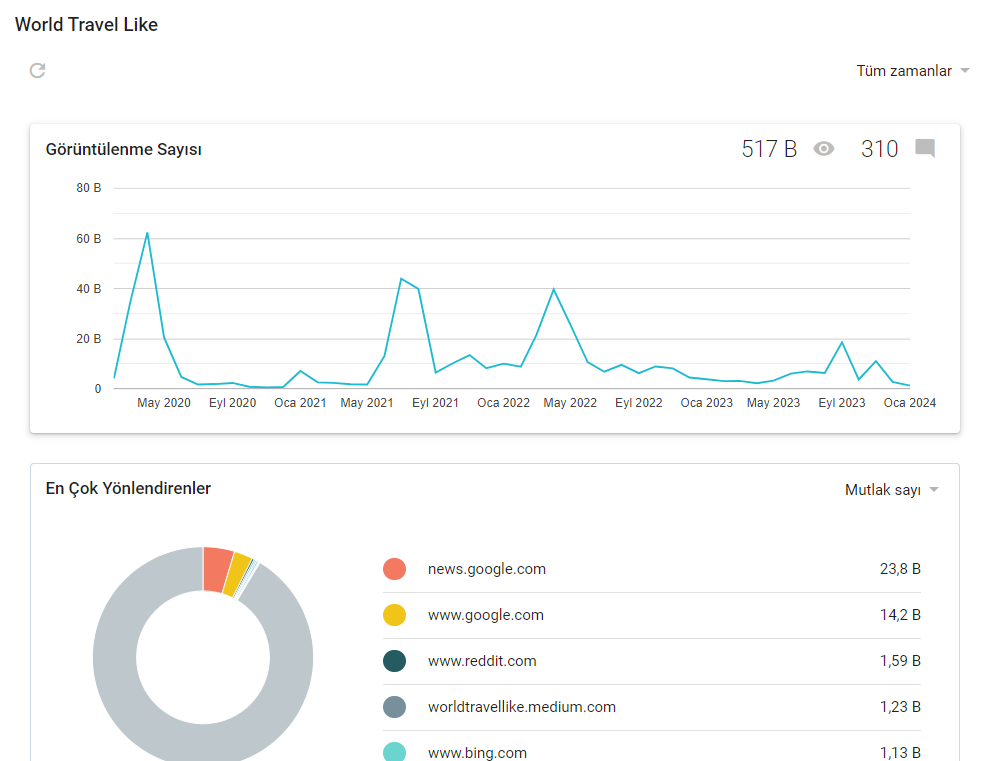Click the eye views icon beside 517 B
The height and width of the screenshot is (761, 984).
pyautogui.click(x=823, y=149)
